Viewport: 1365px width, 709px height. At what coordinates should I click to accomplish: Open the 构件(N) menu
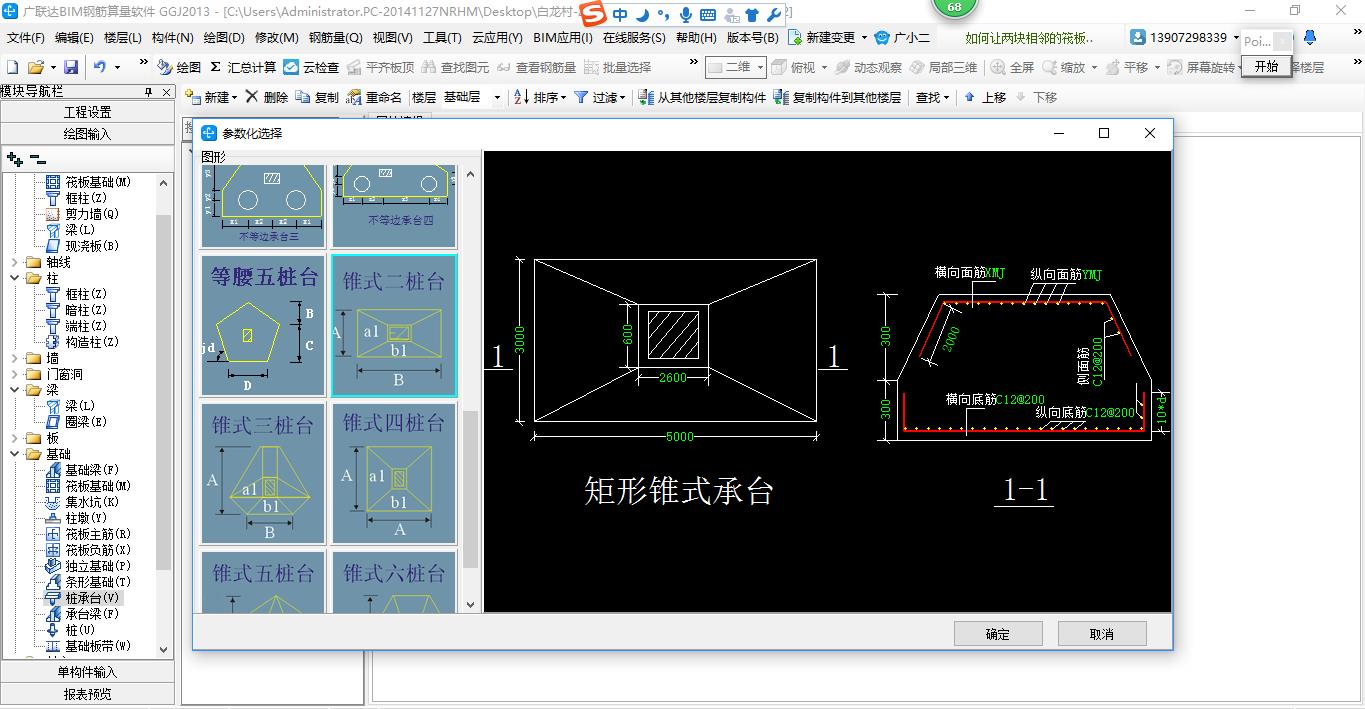(x=172, y=38)
